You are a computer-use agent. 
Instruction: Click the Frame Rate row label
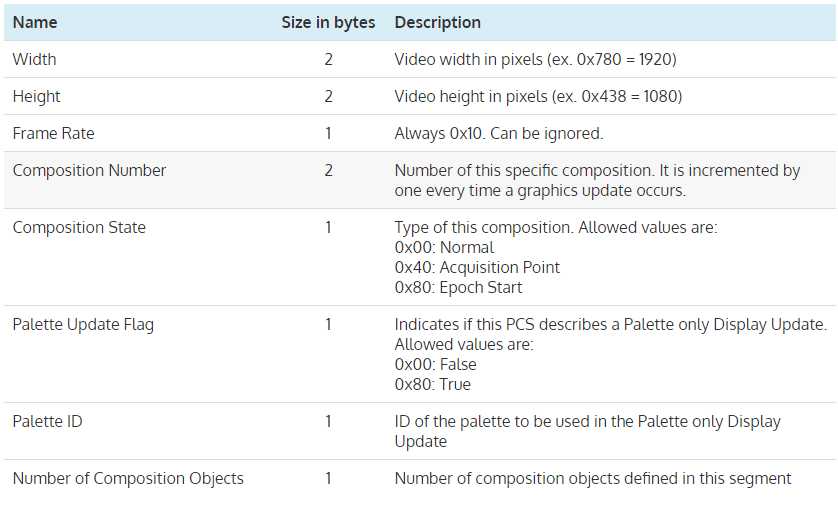(x=53, y=133)
